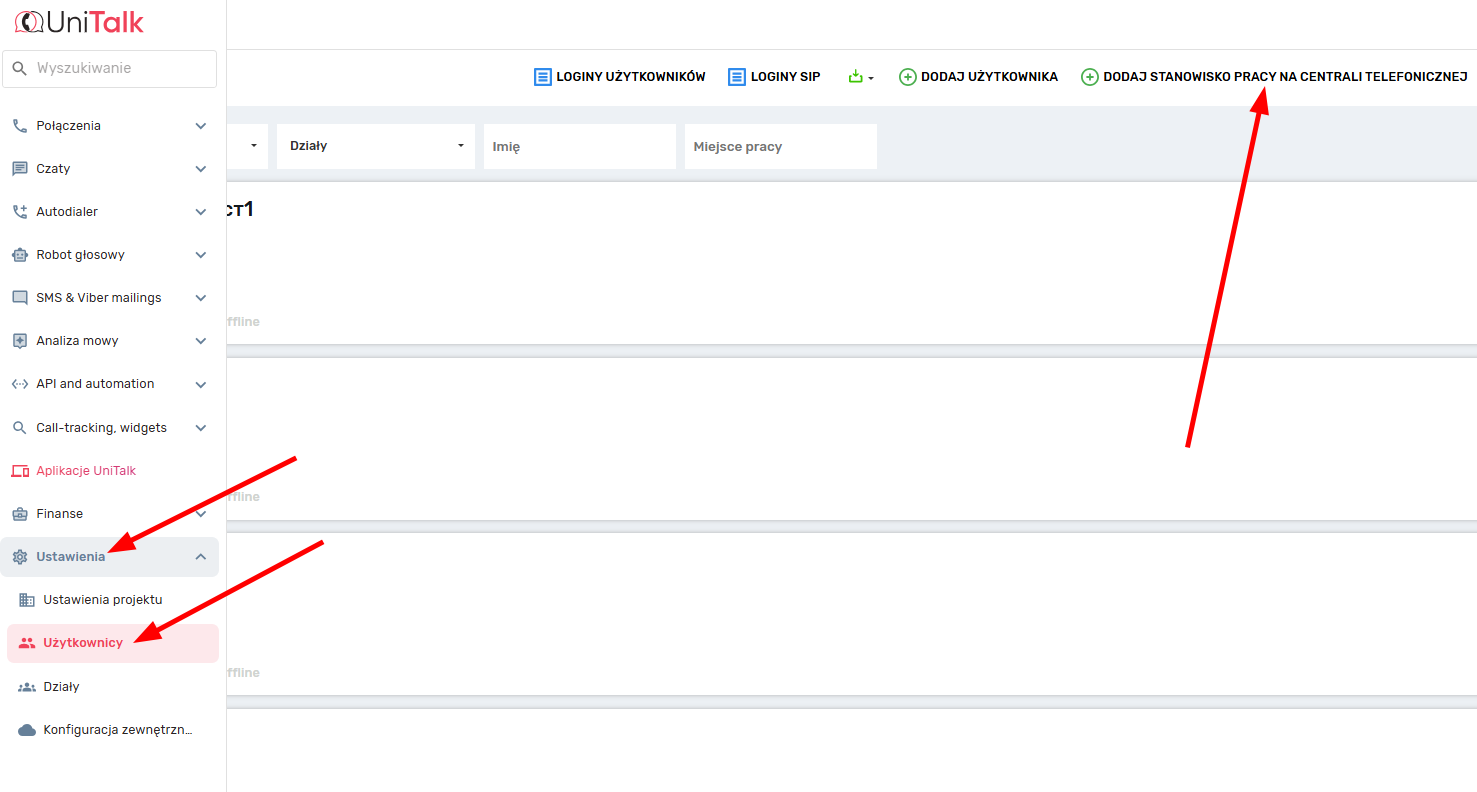Open Ustawienia projektu menu item

click(102, 600)
